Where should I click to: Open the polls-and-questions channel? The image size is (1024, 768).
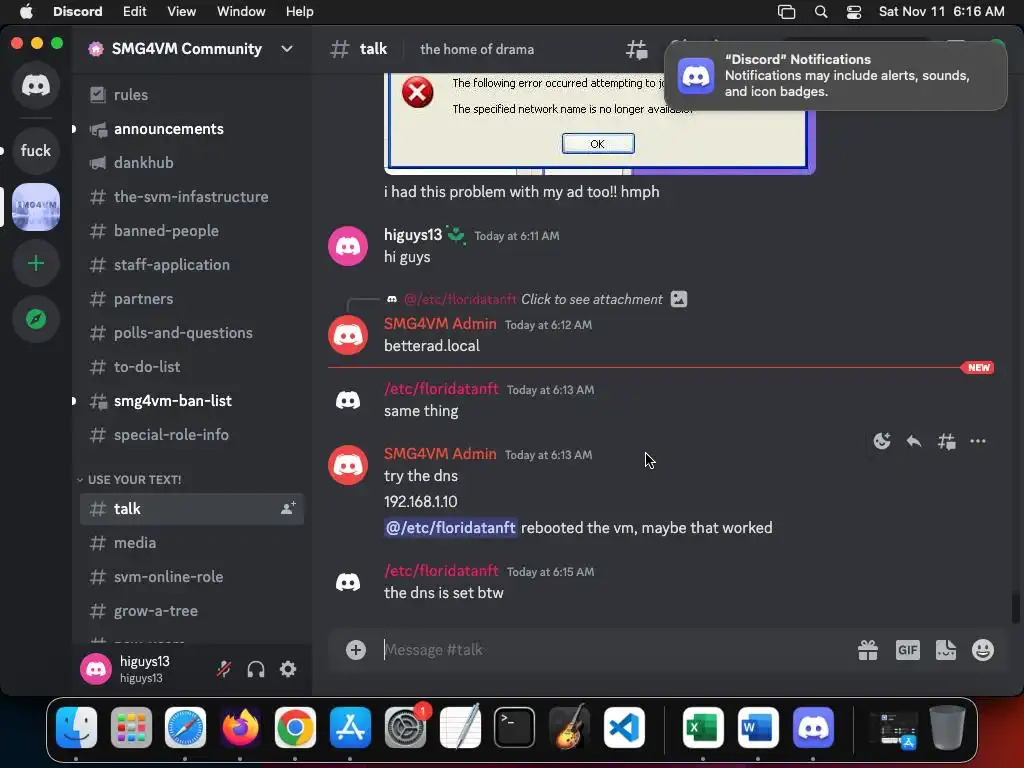pyautogui.click(x=192, y=332)
